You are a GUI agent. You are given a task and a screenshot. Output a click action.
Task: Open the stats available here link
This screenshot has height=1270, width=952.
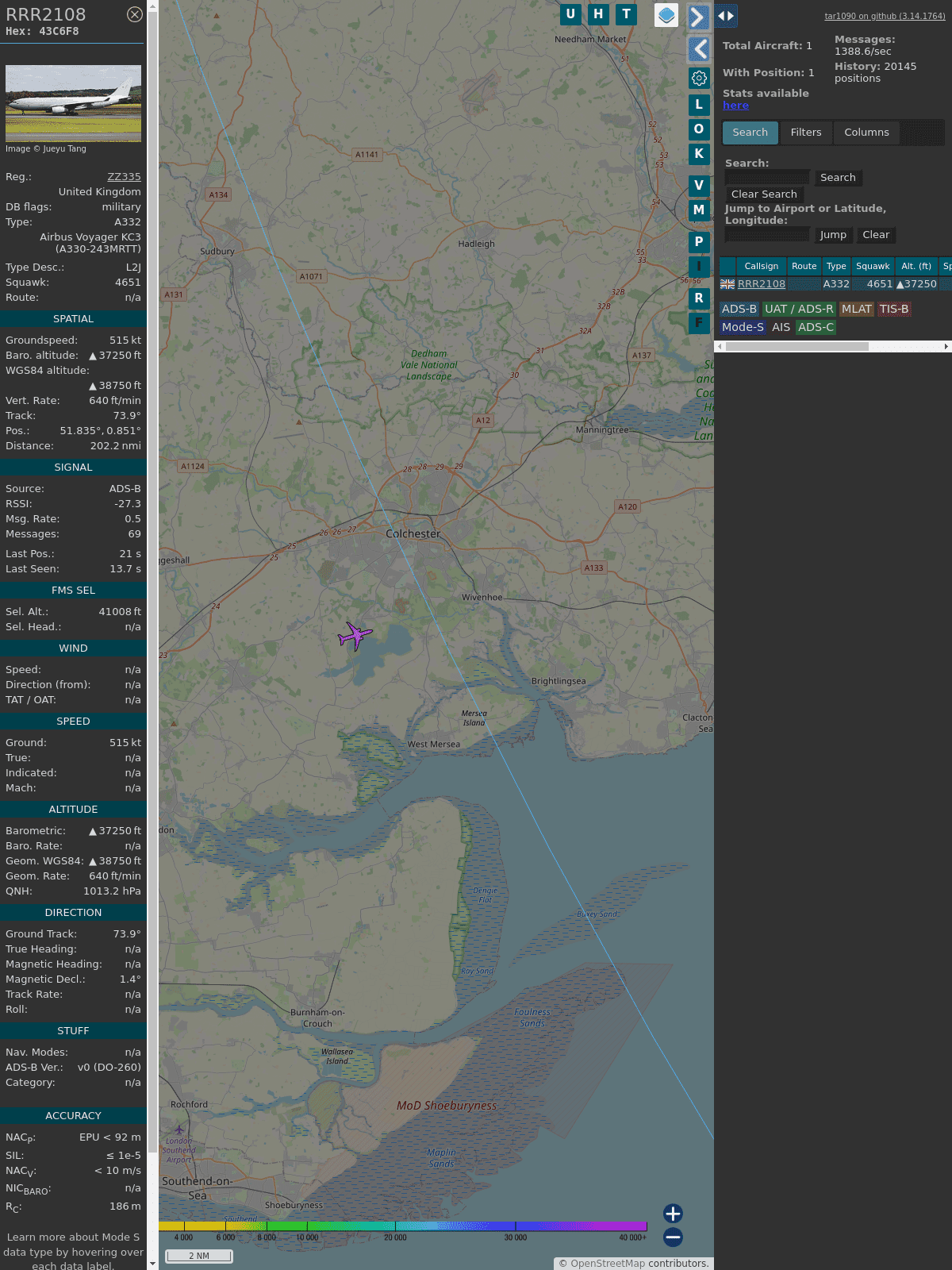tap(735, 106)
